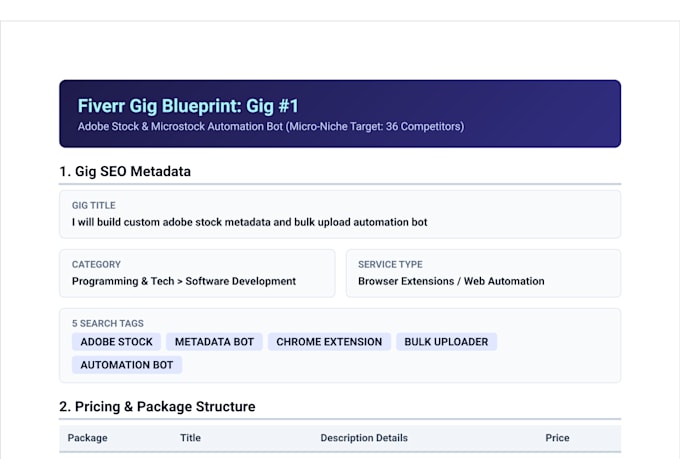Click Browser Extensions / Web Automation text
Screen dimensions: 680x459
(x=451, y=281)
